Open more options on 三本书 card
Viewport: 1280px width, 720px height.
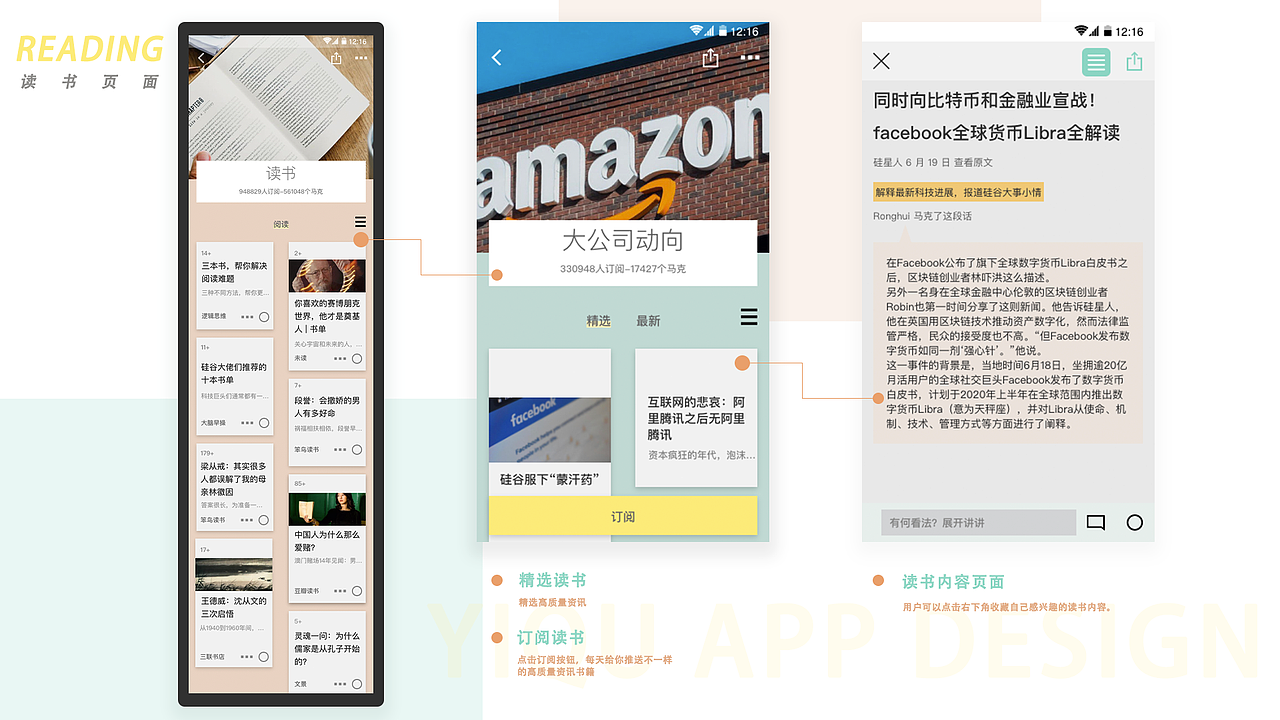[247, 317]
